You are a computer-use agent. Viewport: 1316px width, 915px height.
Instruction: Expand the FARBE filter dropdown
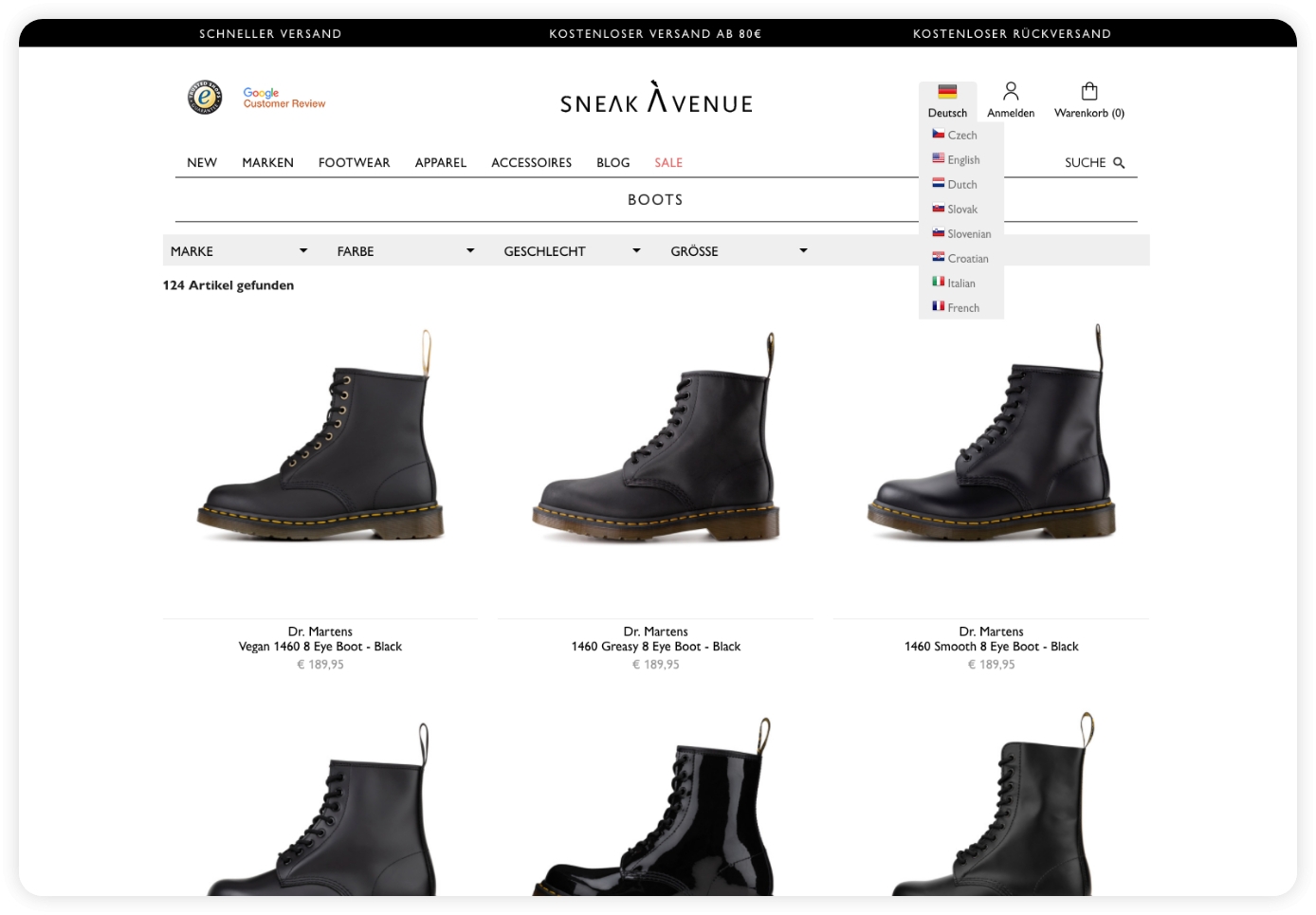pyautogui.click(x=406, y=251)
